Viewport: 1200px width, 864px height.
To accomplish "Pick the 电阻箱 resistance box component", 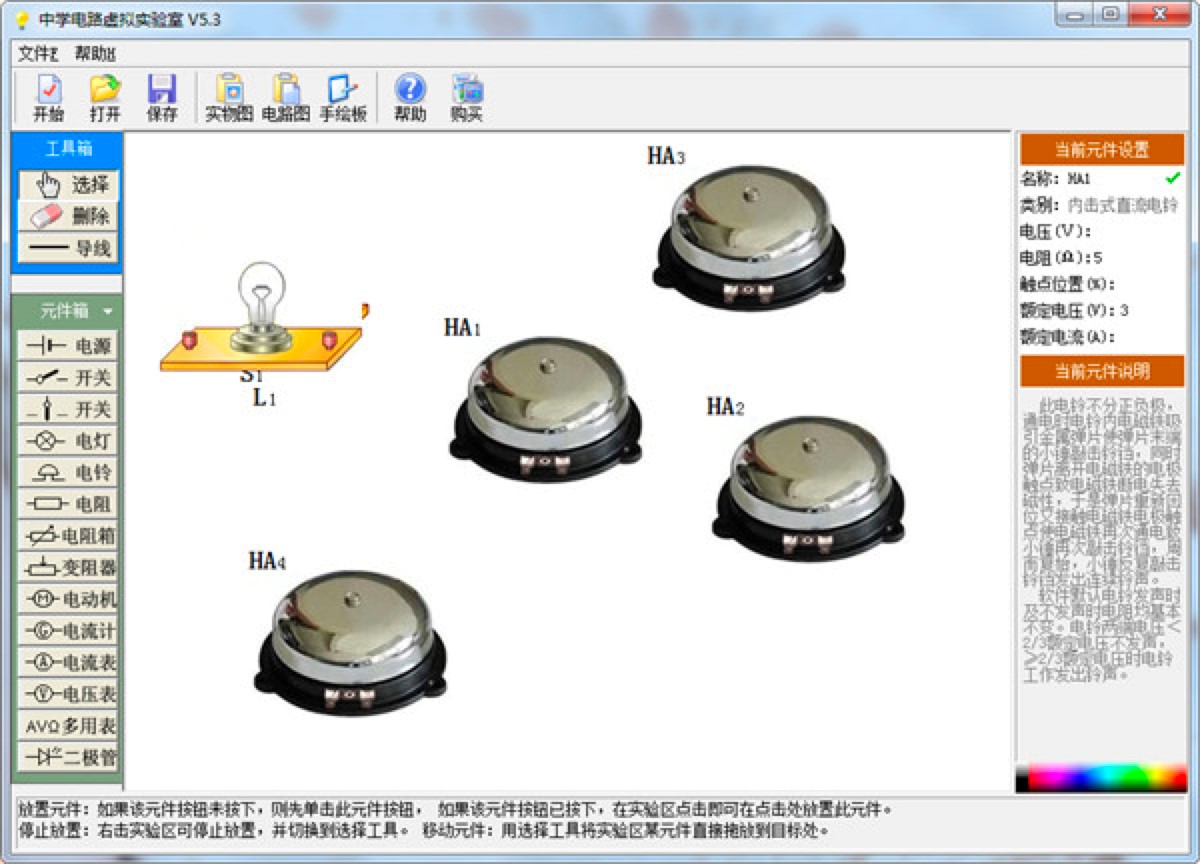I will click(68, 536).
